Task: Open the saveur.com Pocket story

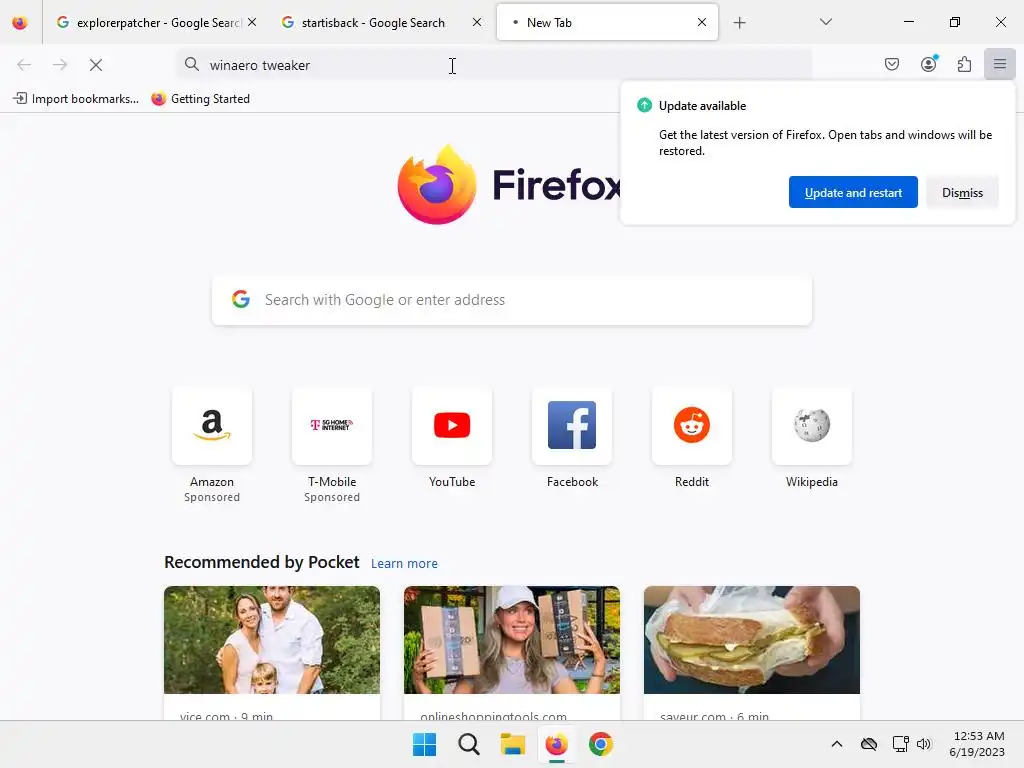Action: point(752,653)
